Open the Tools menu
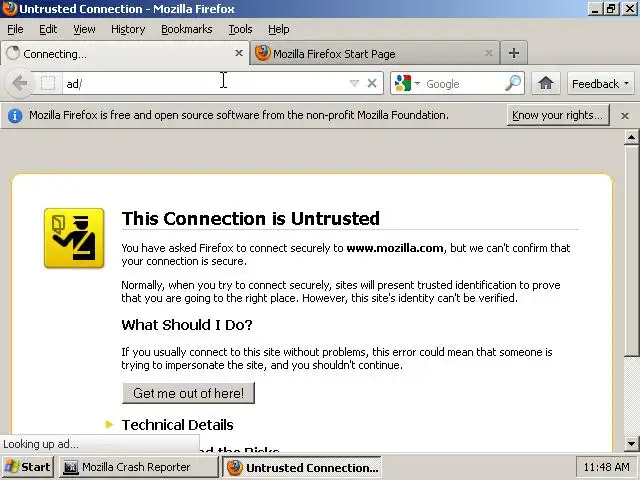640x480 pixels. (240, 29)
